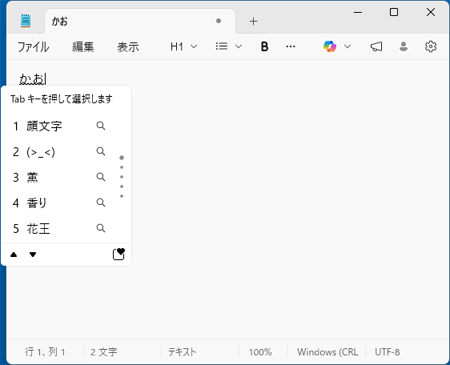Open the emoji panel heart icon
Screen dimensions: 450x365
tap(119, 254)
